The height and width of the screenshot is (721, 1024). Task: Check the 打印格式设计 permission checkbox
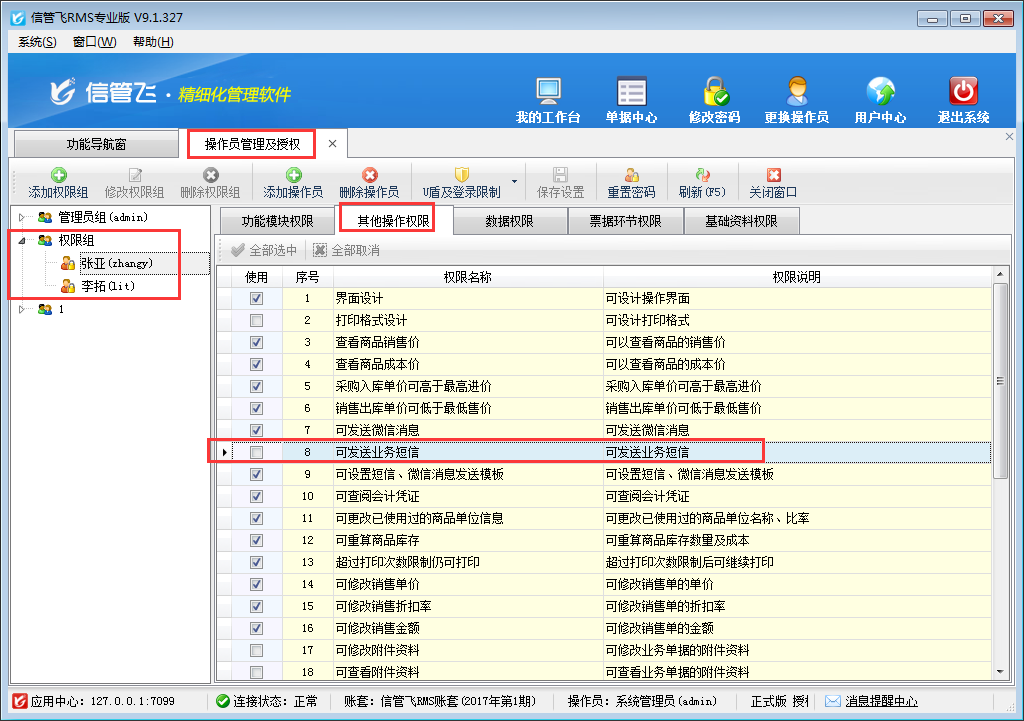click(x=257, y=321)
